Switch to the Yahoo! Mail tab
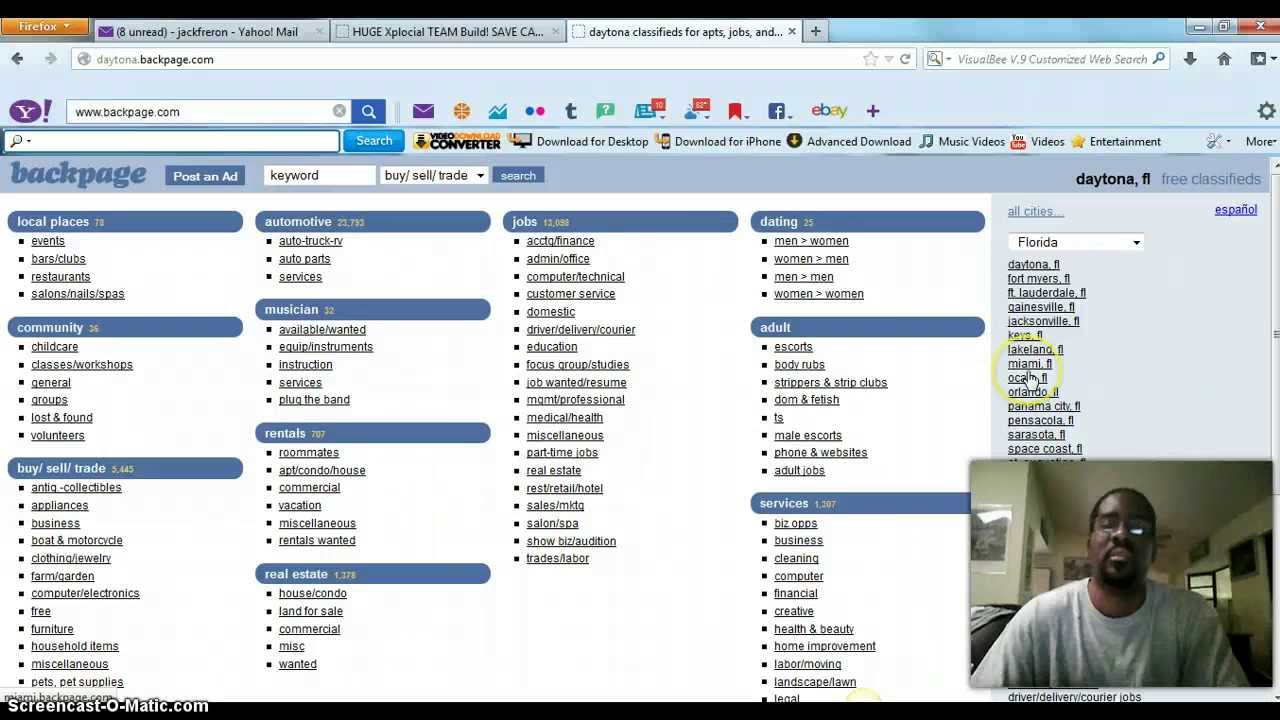This screenshot has height=720, width=1280. [210, 31]
